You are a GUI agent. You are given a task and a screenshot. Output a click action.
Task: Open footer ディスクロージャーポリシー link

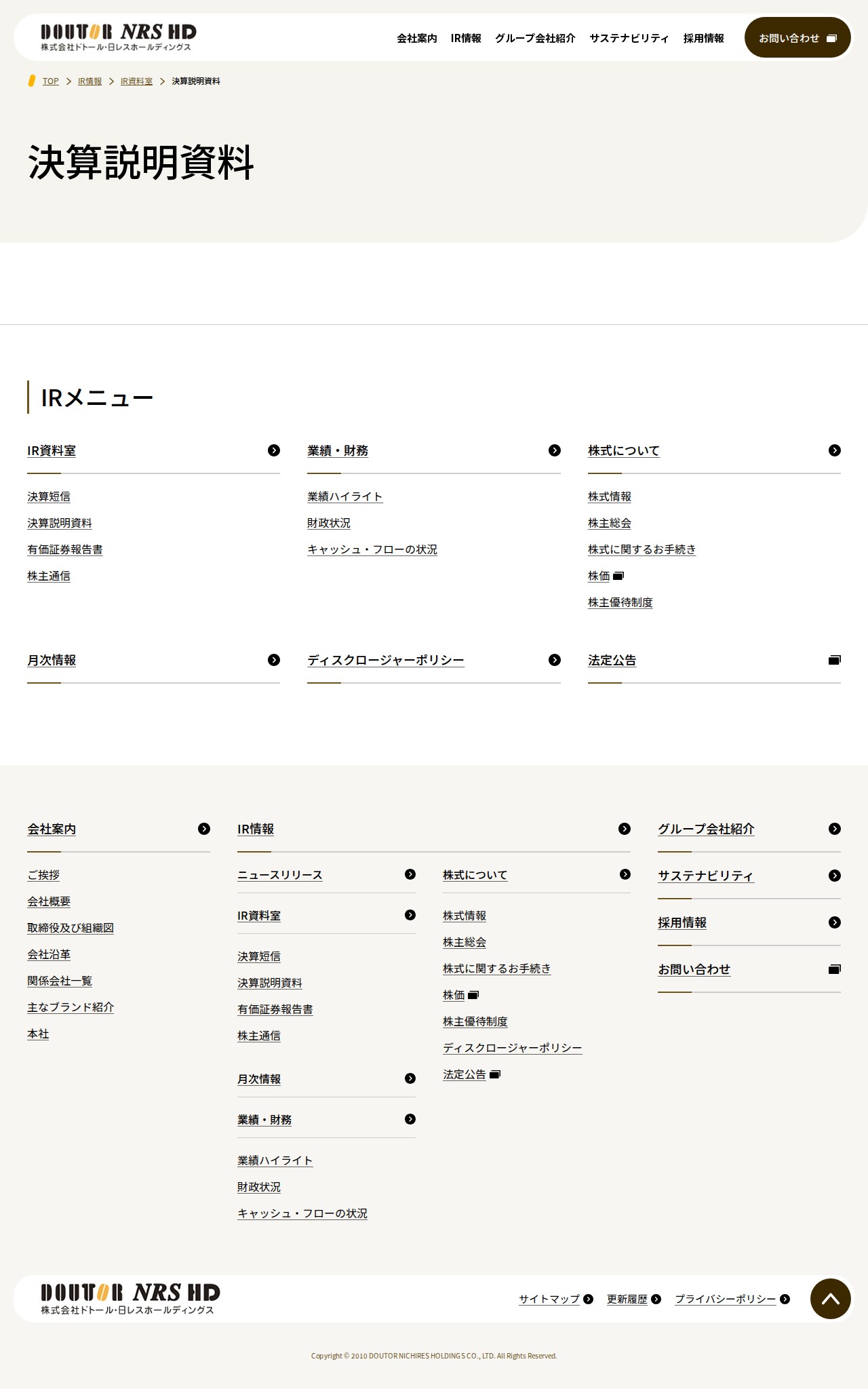click(x=513, y=1048)
